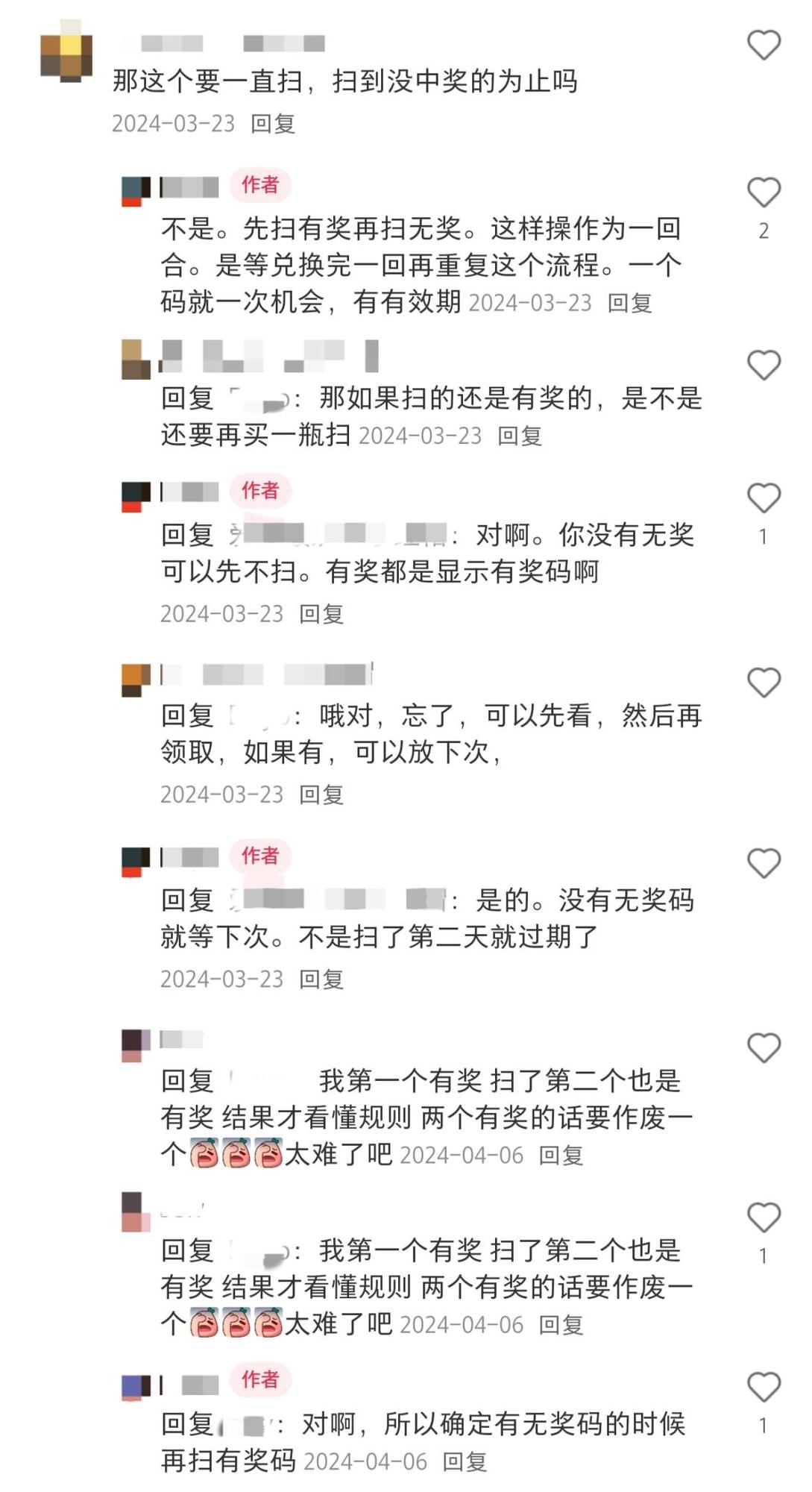Like the author reply starting with 对啊。你没有无奖
This screenshot has width=812, height=1492.
(764, 498)
